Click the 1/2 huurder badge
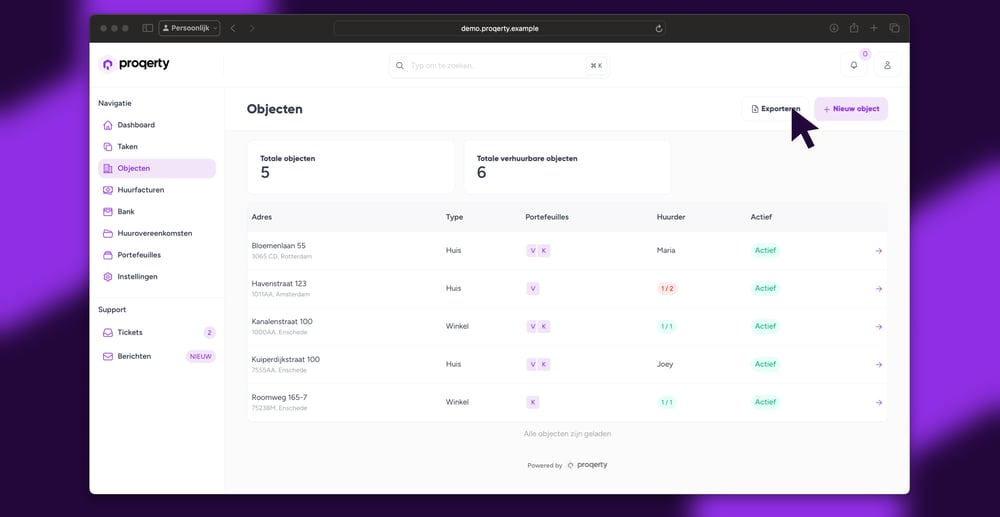Screen dimensions: 1000x517 [x=666, y=289]
